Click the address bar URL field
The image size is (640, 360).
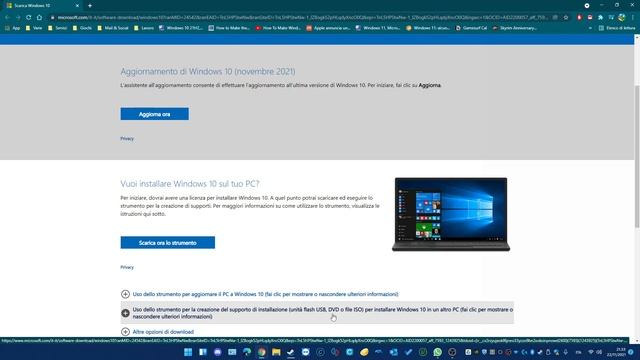click(x=302, y=18)
